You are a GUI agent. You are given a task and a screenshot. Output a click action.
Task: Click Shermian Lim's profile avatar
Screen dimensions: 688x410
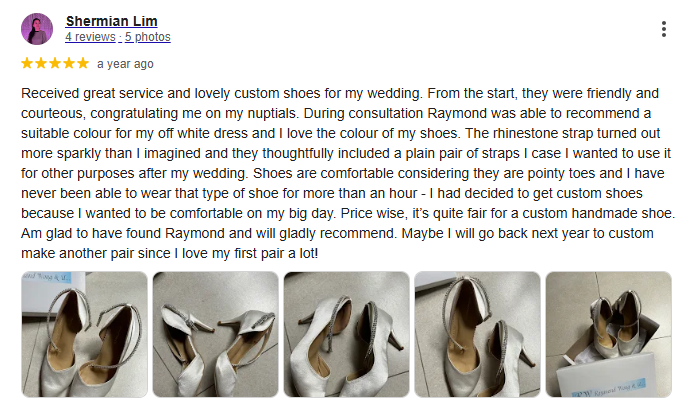point(37,29)
